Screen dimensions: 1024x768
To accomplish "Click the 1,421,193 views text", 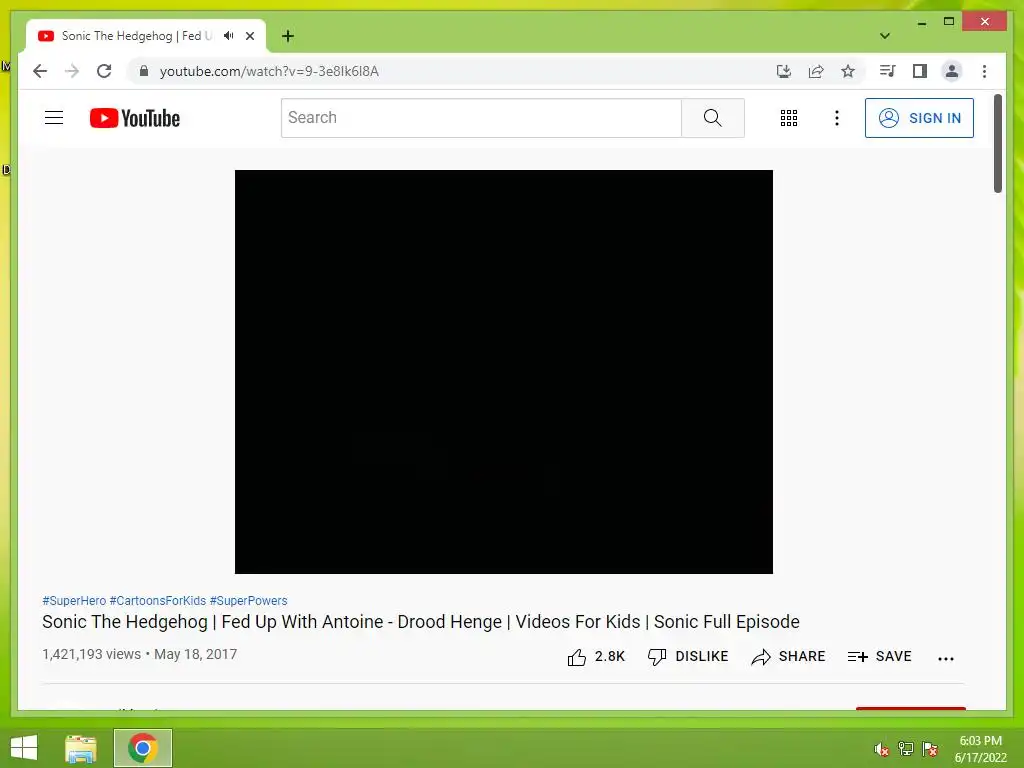I will coord(91,654).
